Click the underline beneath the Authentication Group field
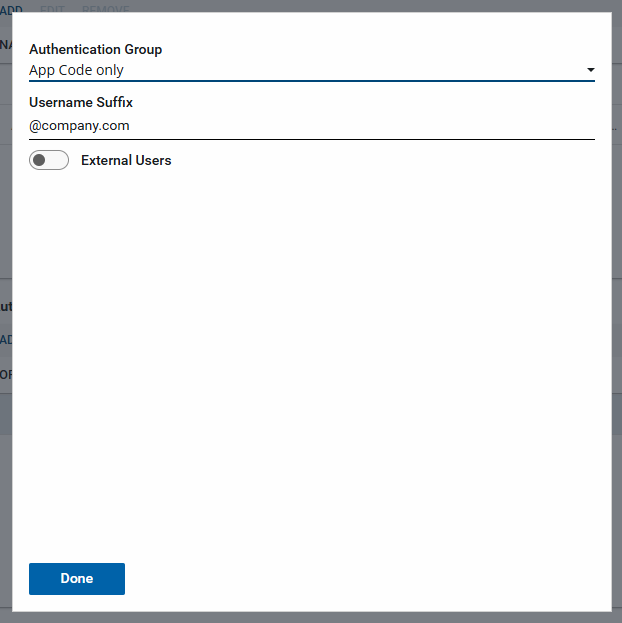This screenshot has width=622, height=623. click(311, 81)
